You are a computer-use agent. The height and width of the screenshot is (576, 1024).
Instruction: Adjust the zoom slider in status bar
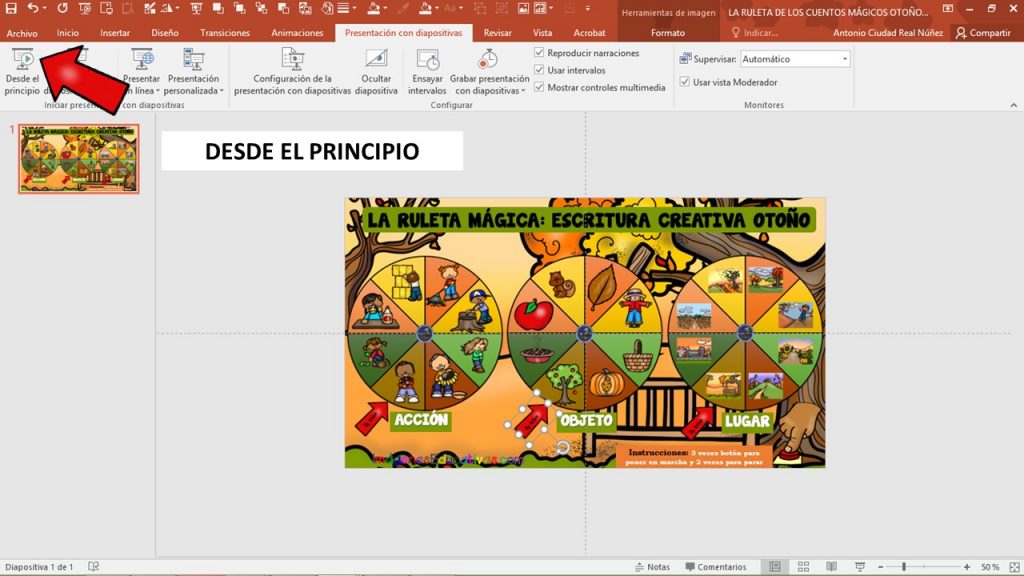click(904, 567)
